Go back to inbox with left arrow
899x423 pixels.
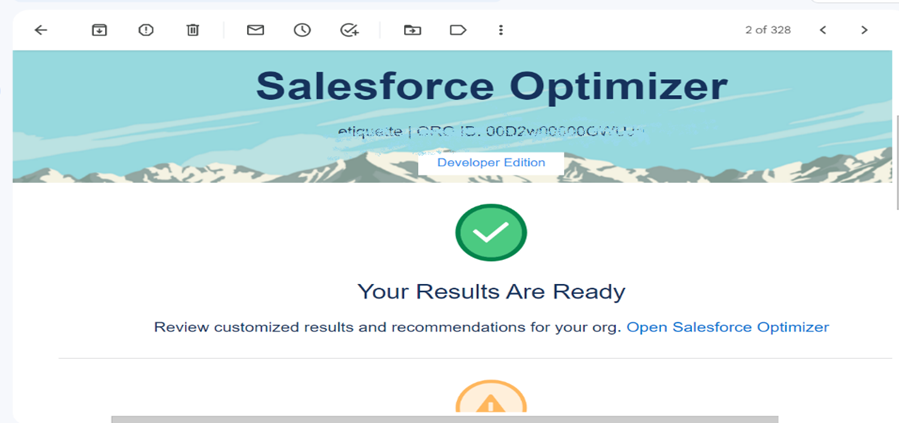pyautogui.click(x=41, y=30)
